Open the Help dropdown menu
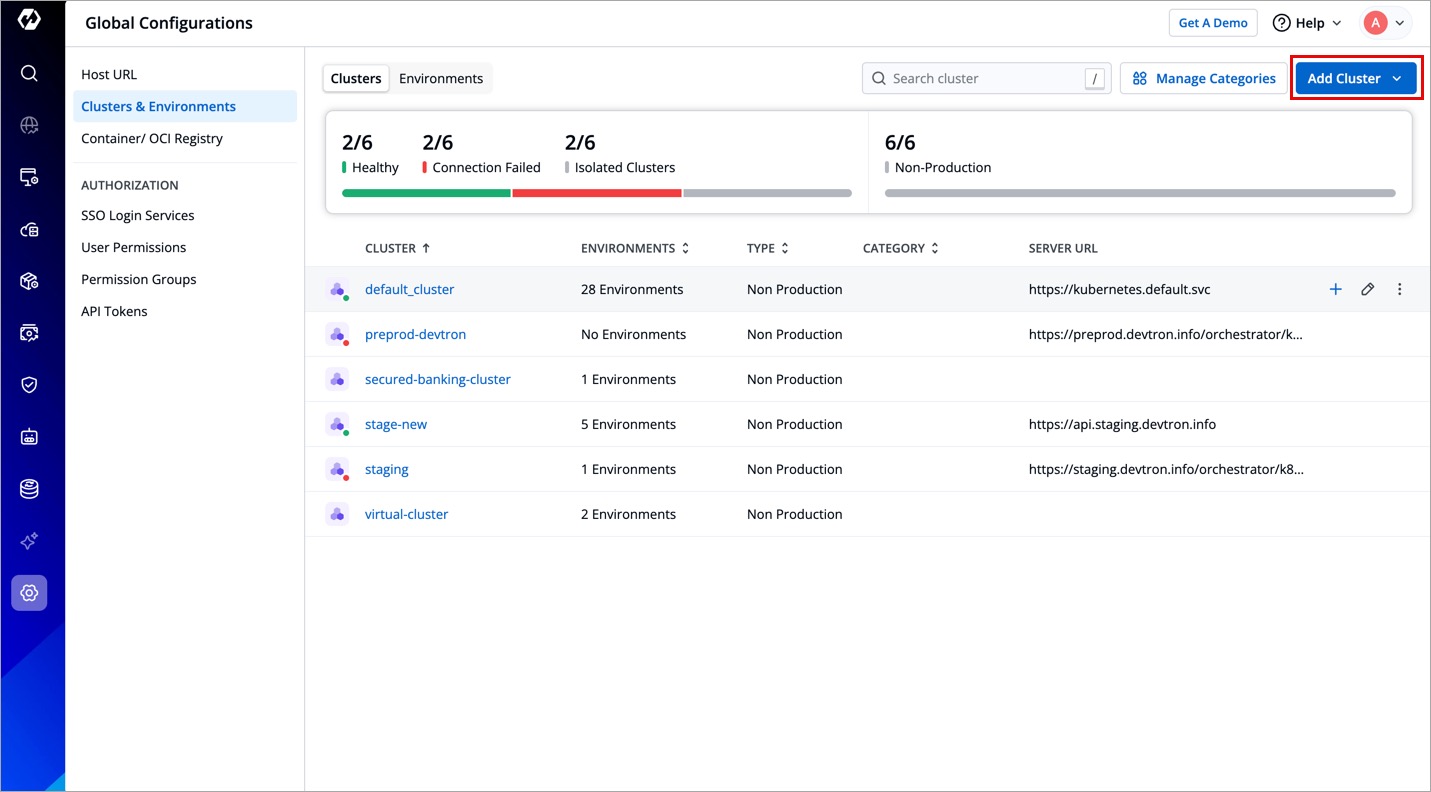Screen dimensions: 1431x792 (x=1306, y=23)
